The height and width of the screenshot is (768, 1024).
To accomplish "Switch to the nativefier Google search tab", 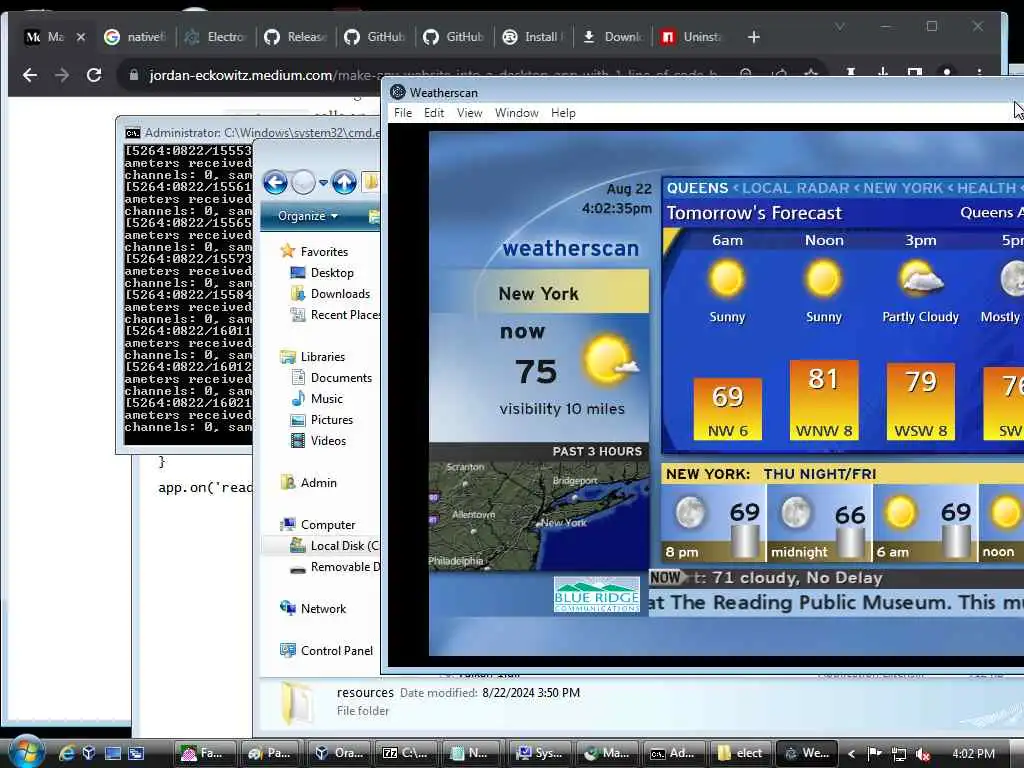I will [135, 37].
